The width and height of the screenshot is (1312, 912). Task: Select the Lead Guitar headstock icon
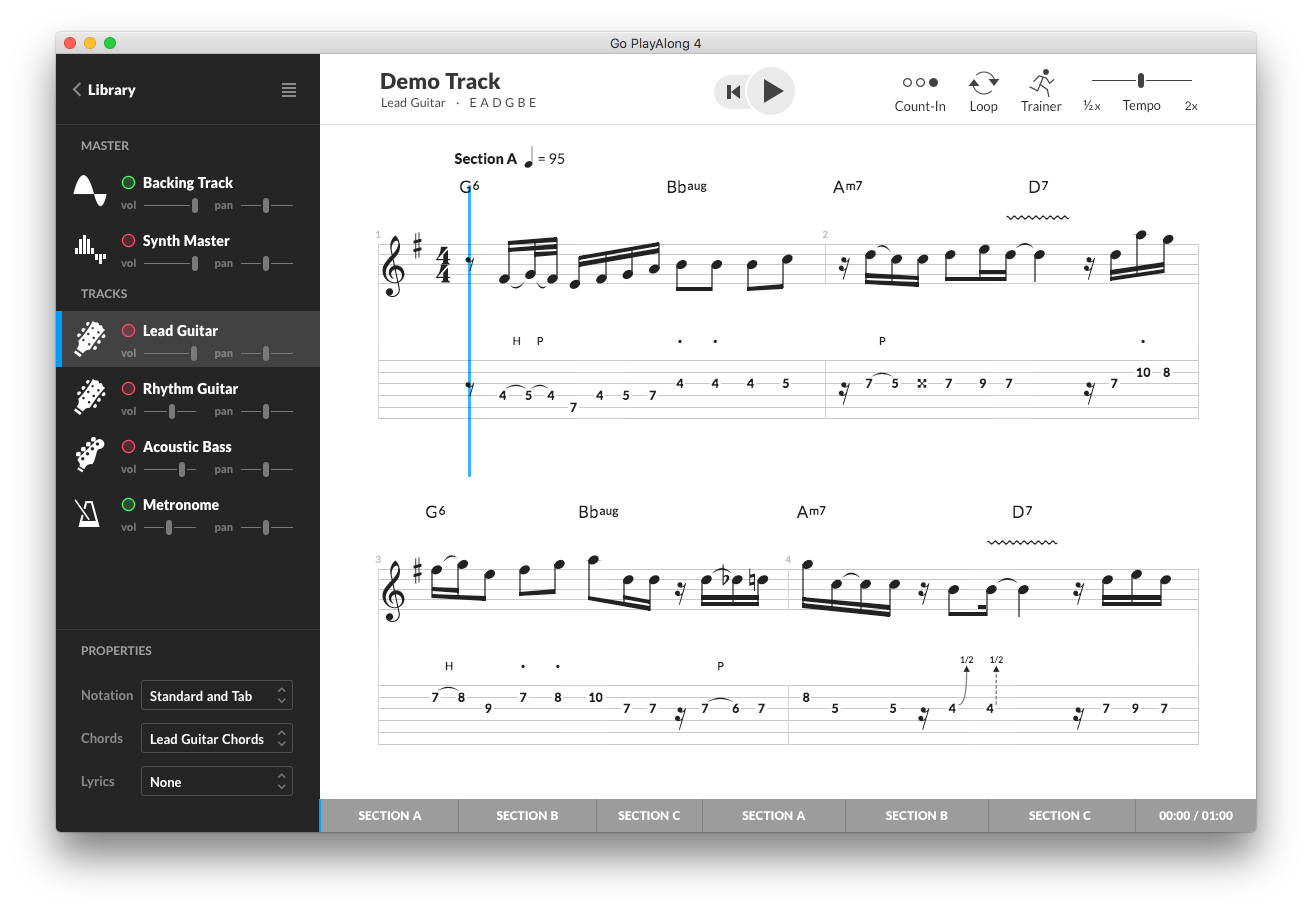click(x=90, y=339)
